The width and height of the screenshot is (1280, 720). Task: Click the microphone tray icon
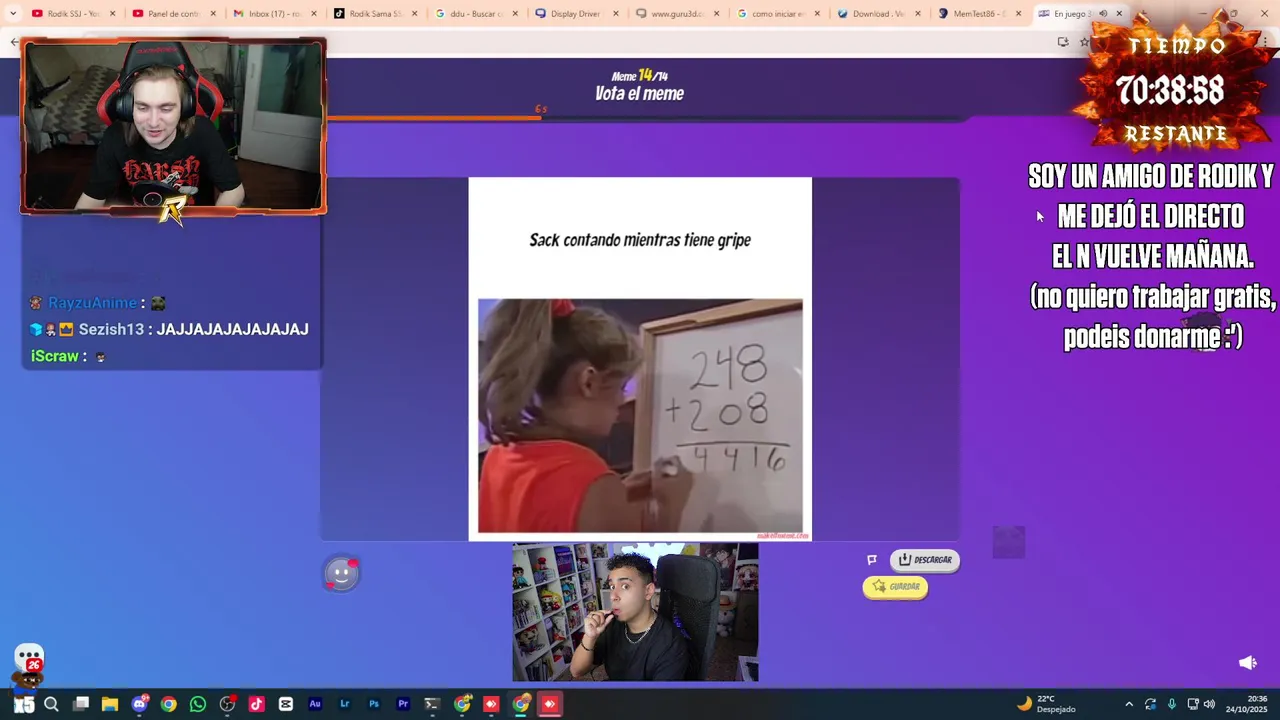(1171, 704)
